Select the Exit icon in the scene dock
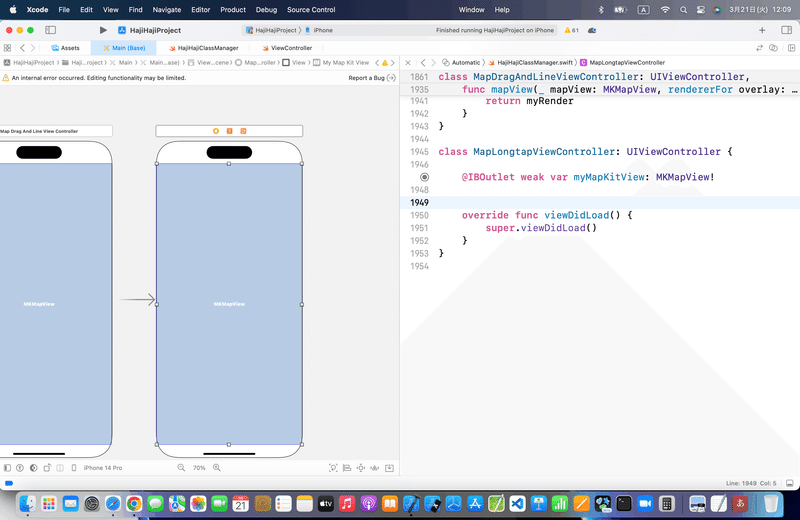 [243, 131]
